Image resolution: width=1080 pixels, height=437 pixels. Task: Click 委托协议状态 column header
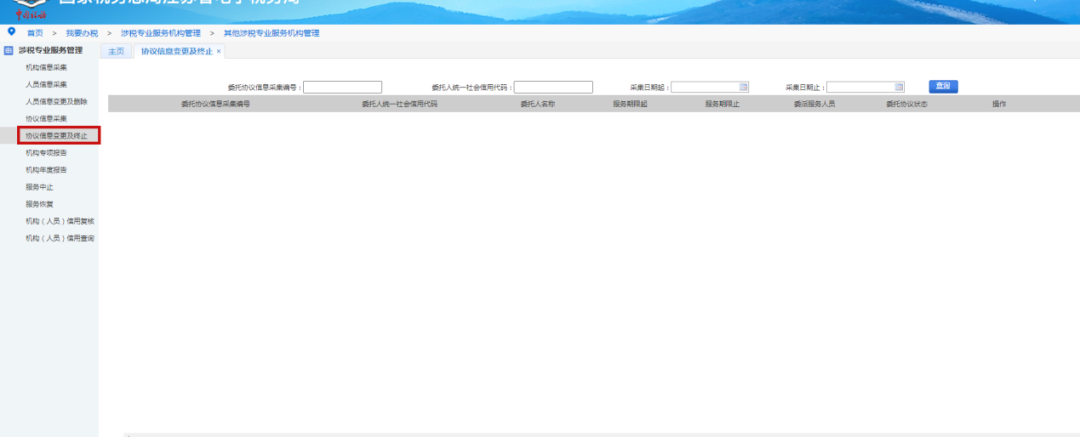906,104
